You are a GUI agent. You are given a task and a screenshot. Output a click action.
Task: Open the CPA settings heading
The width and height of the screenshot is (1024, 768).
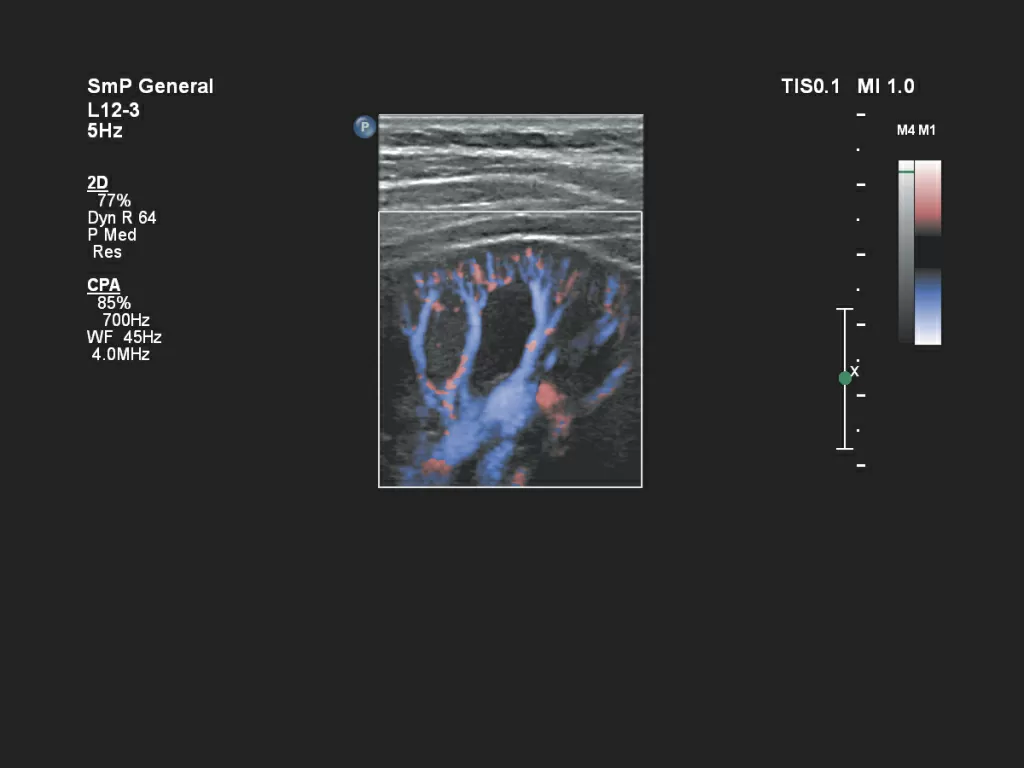103,286
